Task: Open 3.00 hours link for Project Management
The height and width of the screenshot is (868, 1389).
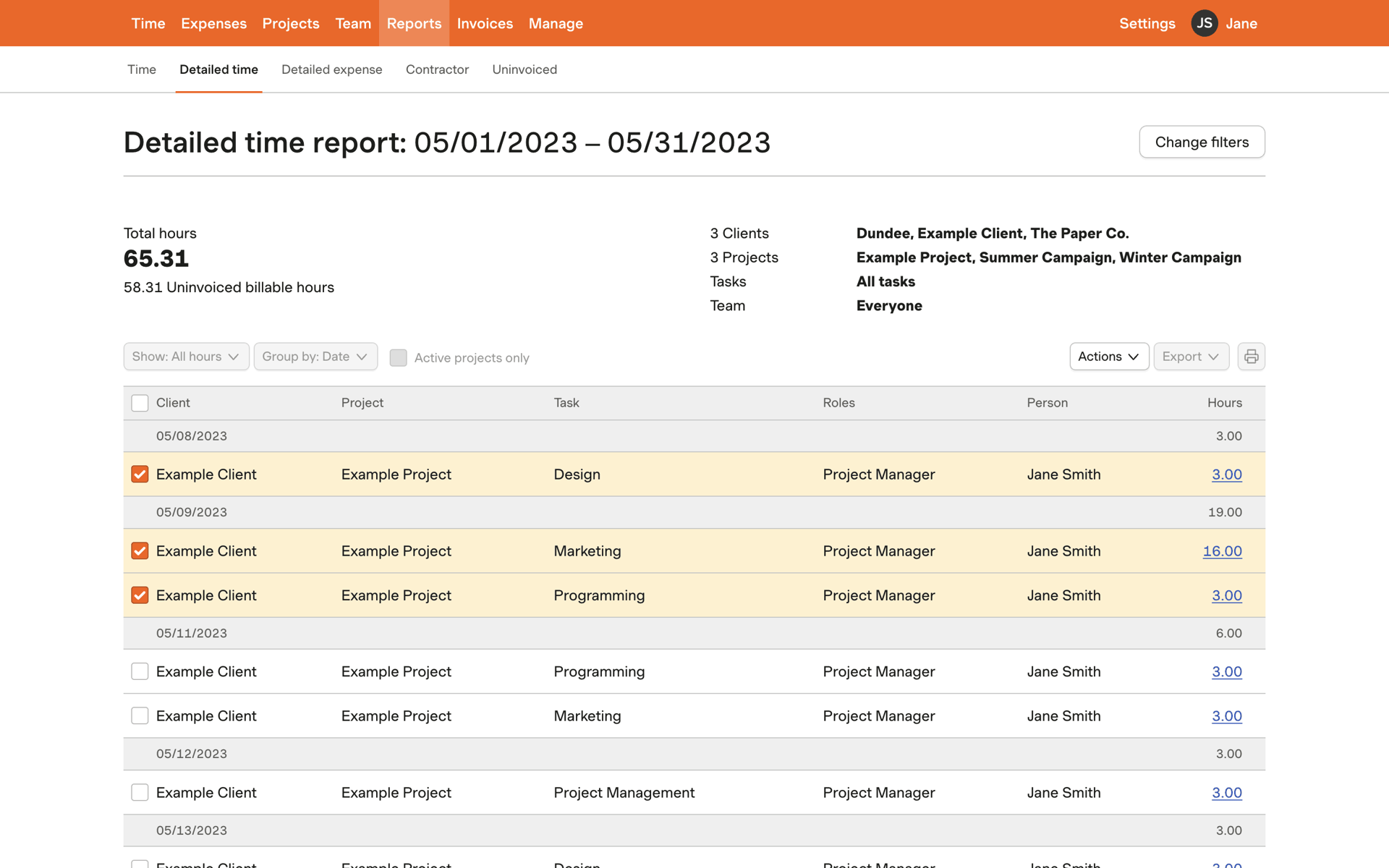Action: click(1227, 793)
